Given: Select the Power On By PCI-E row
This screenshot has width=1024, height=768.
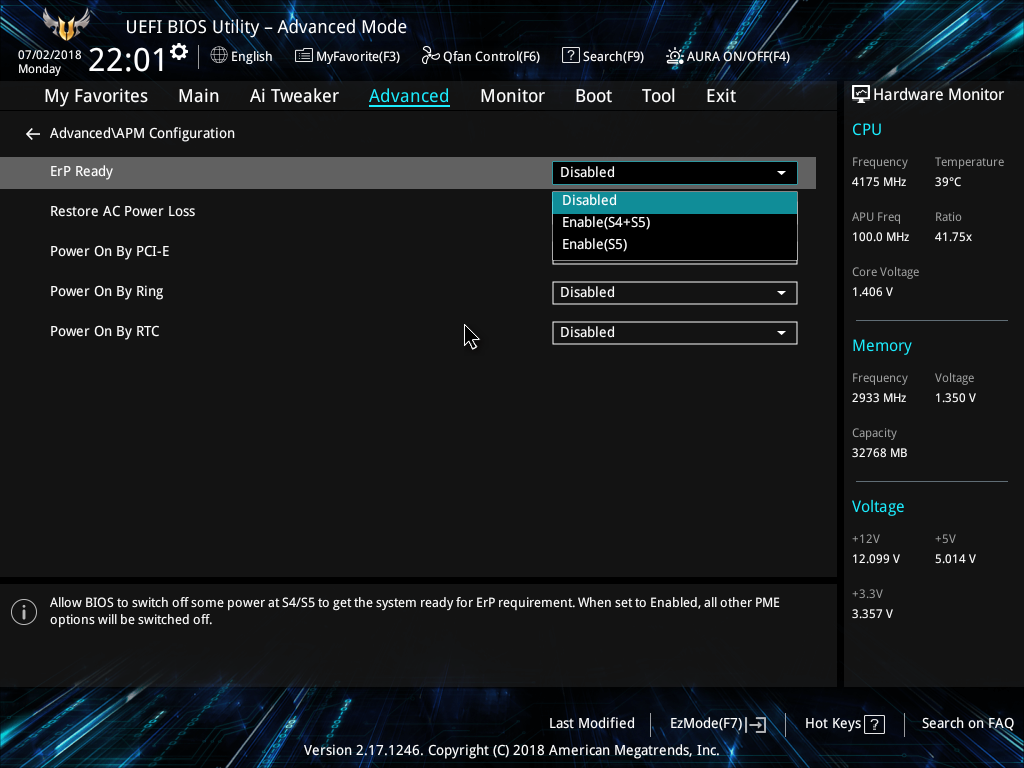Looking at the screenshot, I should pyautogui.click(x=408, y=251).
